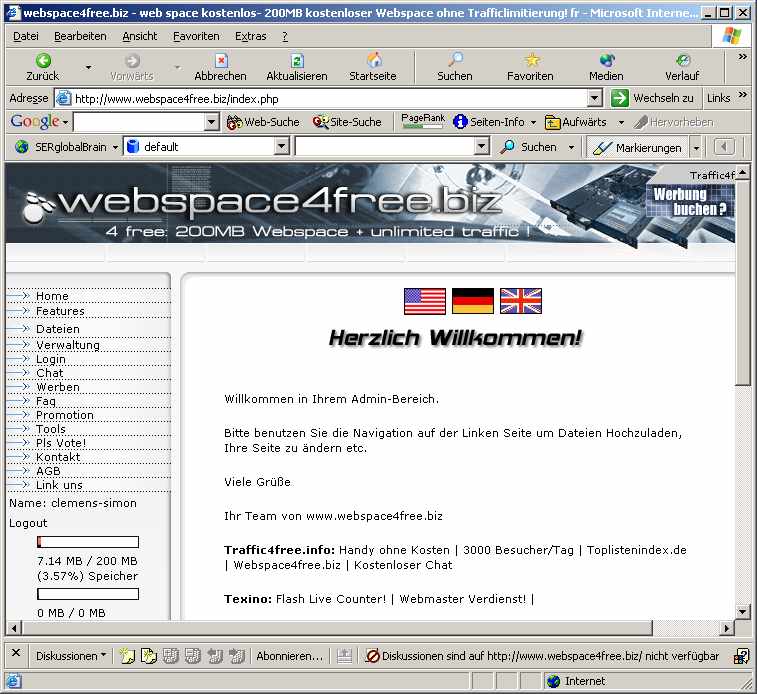Screen dimensions: 757x694
Task: Click the Logout link in sidebar
Action: coord(28,523)
